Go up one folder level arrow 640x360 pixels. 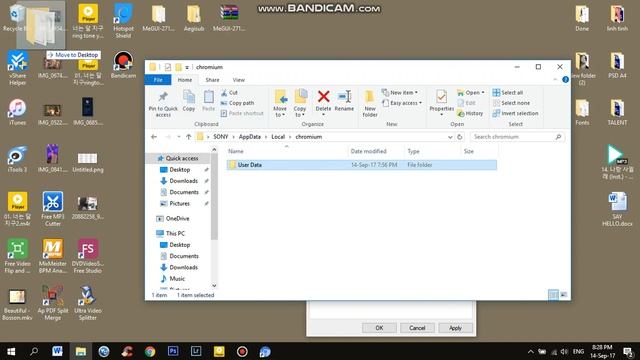point(189,137)
